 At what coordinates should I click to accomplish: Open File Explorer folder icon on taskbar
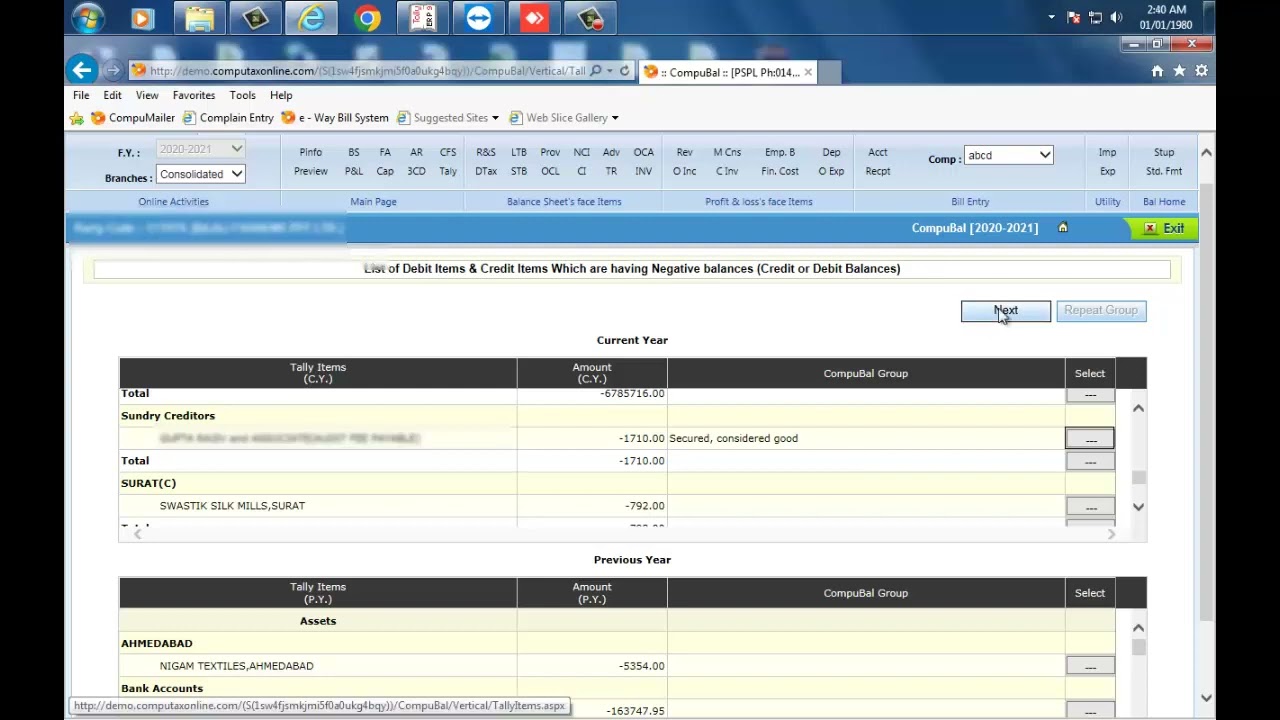(x=199, y=18)
